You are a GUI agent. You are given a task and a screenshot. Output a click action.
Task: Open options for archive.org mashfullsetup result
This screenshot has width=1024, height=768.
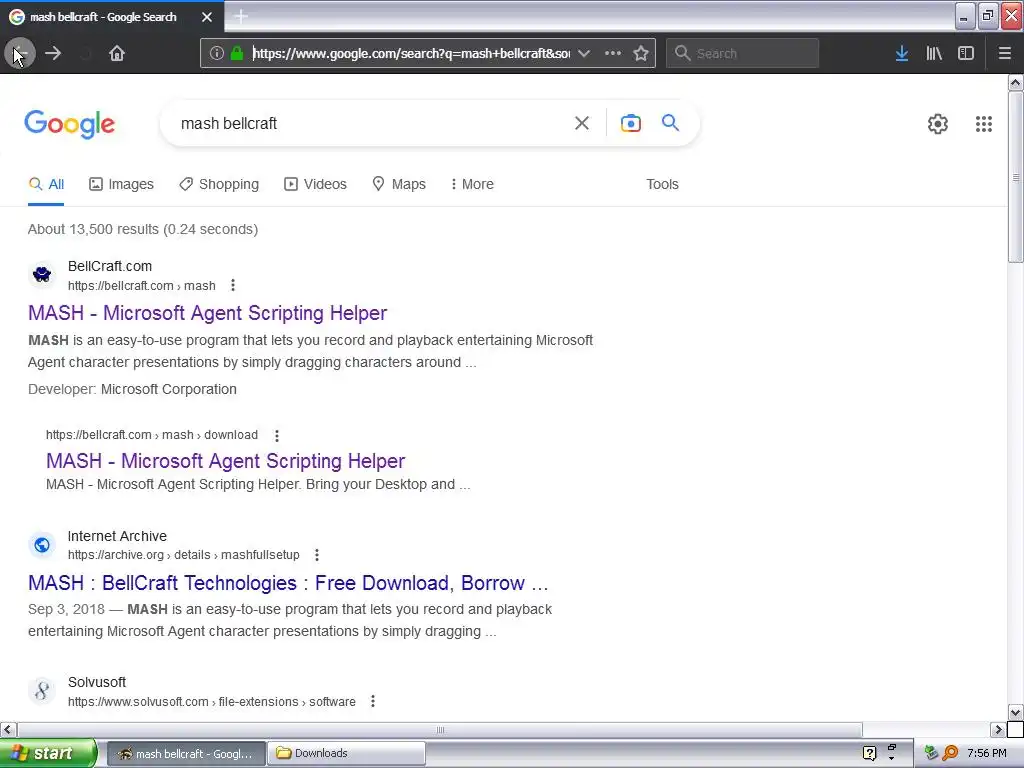pos(317,555)
